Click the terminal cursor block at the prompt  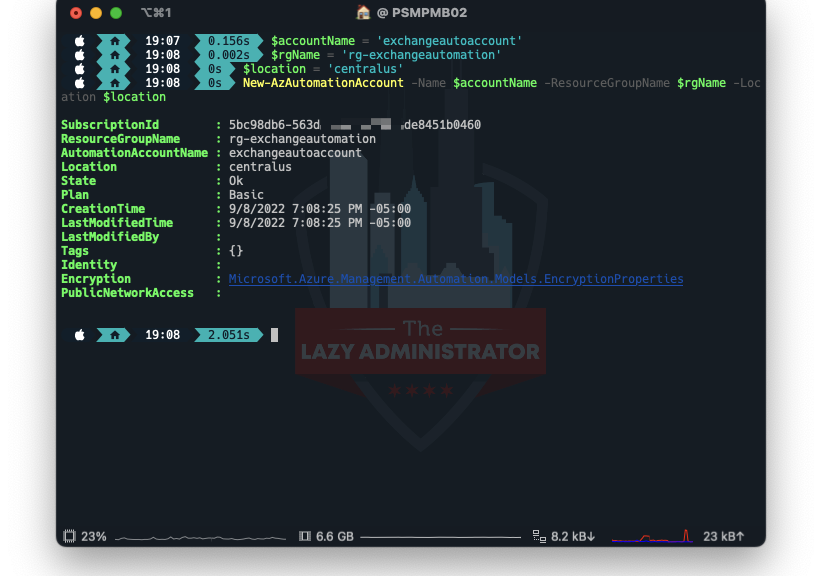click(274, 335)
